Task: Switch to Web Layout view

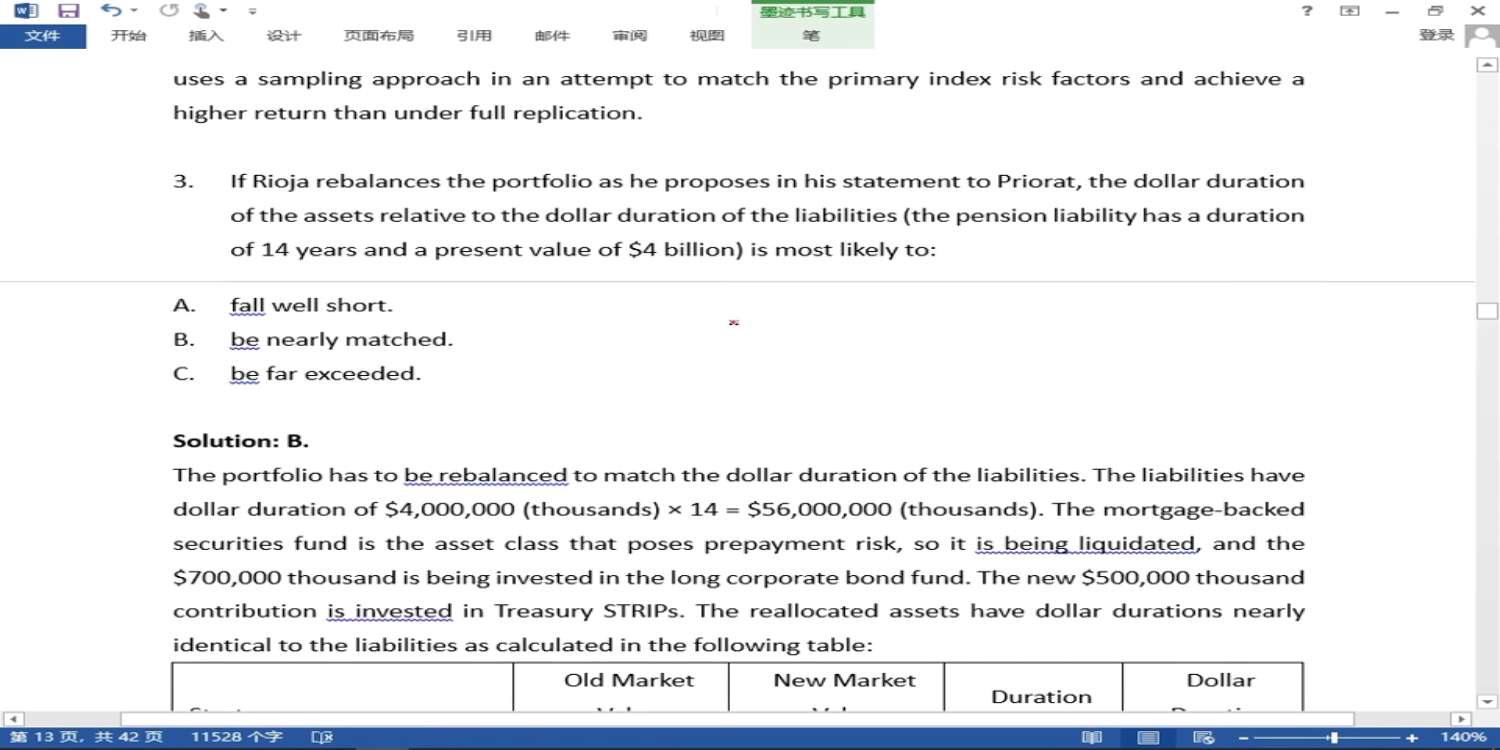Action: click(x=1204, y=738)
